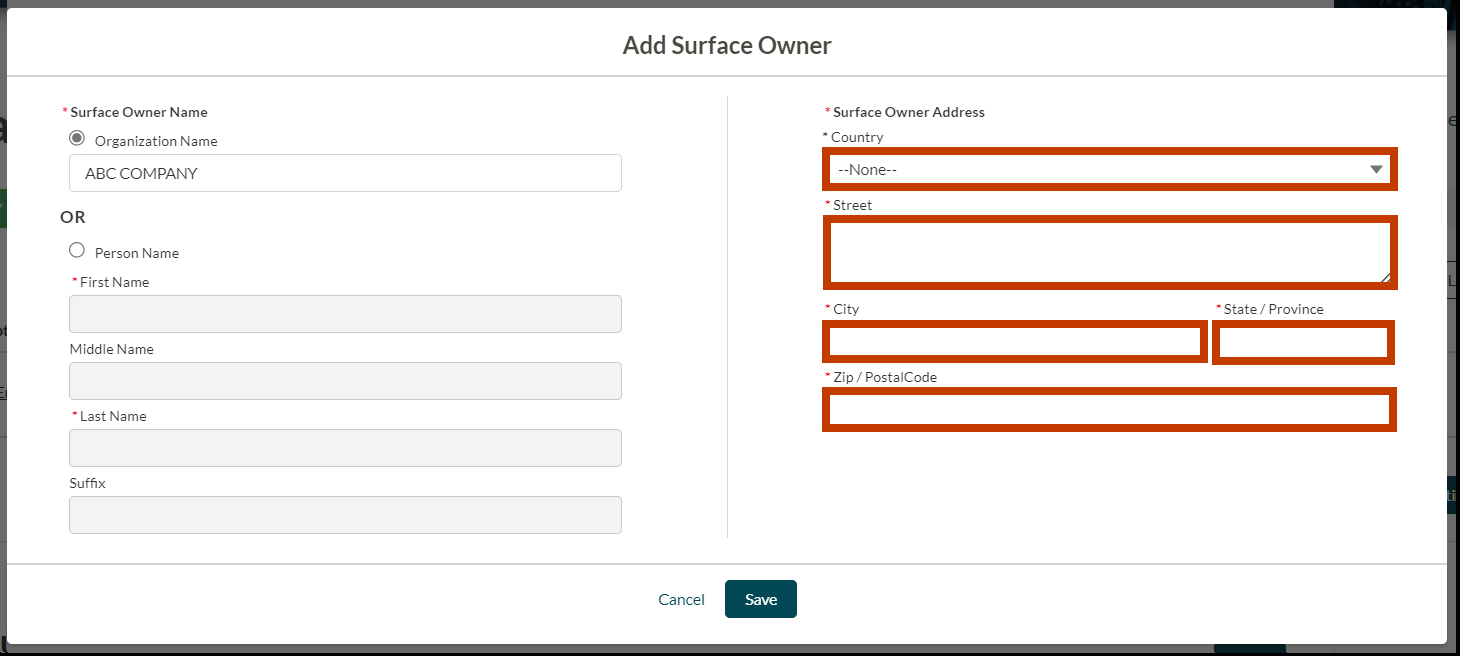Click the Surface Owner Address section heading
Screen dimensions: 1466x661
(x=907, y=111)
